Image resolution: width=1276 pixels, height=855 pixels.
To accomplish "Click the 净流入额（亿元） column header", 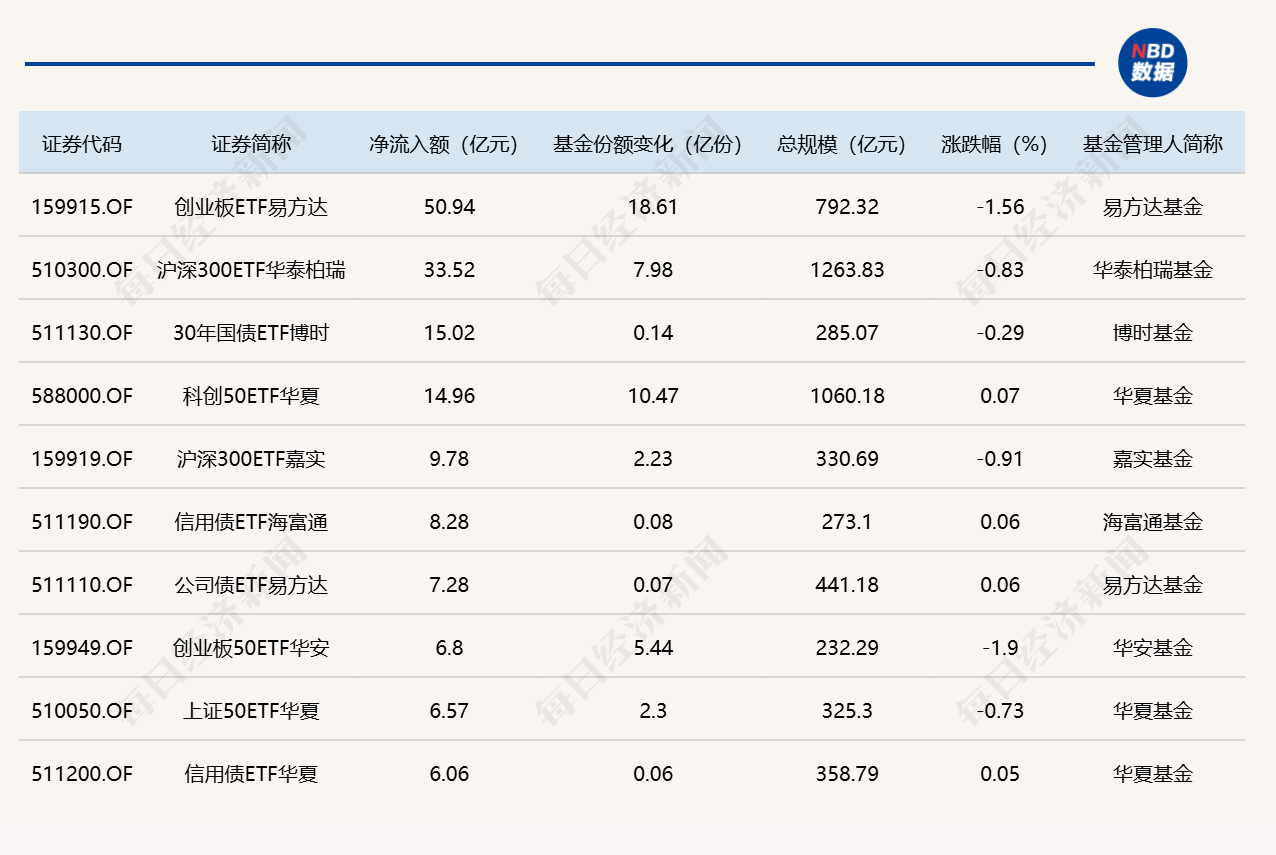I will point(444,144).
